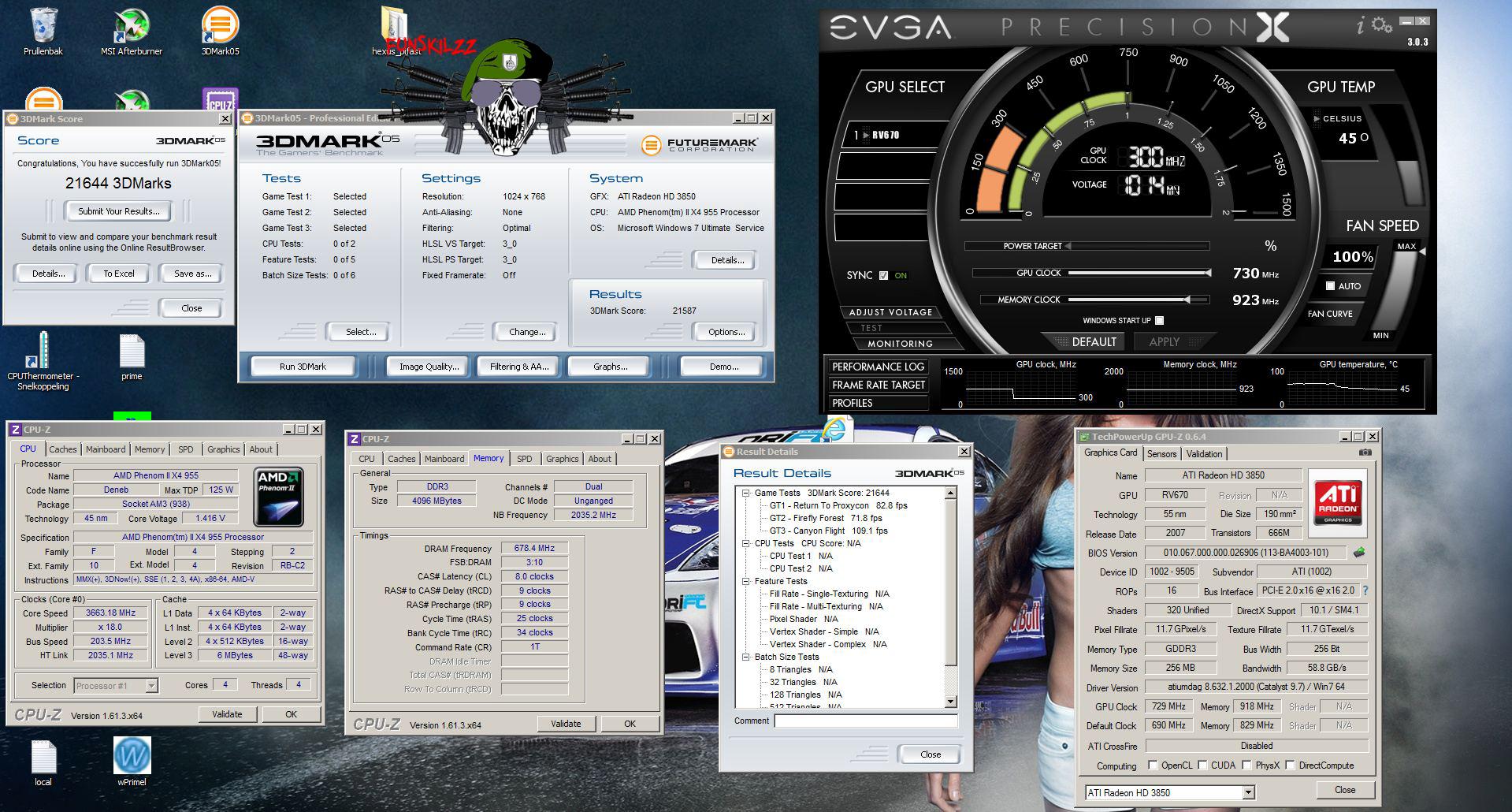Switch to Sensors tab in GPU-Z
1512x812 pixels.
click(1161, 454)
